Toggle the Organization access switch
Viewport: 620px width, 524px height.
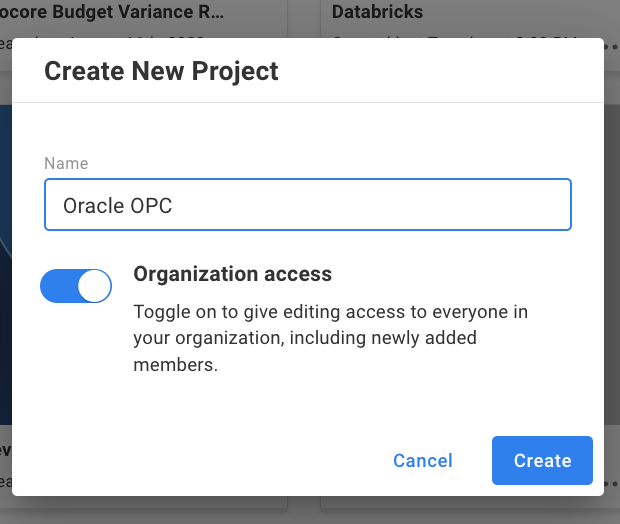coord(76,286)
